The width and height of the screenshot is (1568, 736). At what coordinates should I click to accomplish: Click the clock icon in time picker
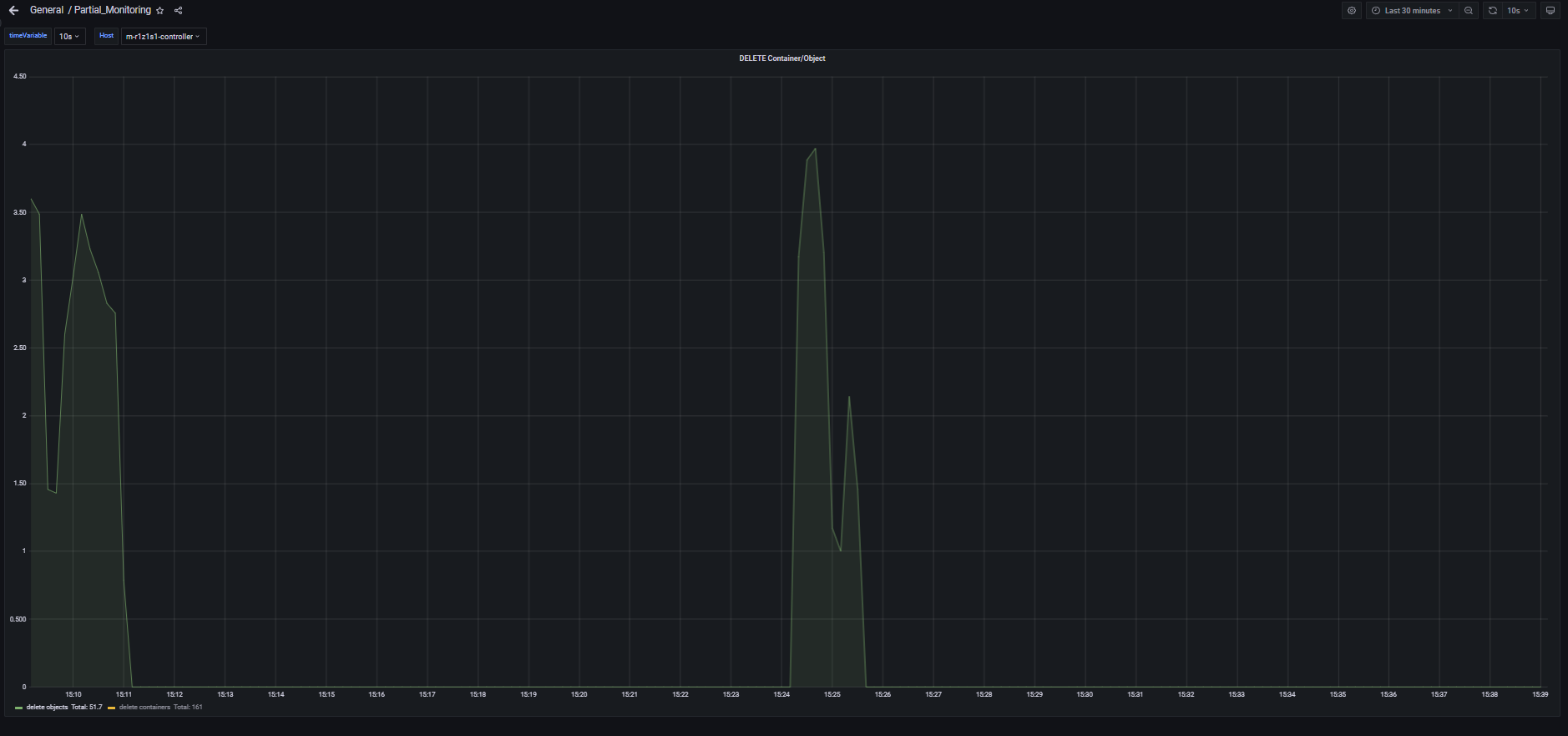pyautogui.click(x=1376, y=11)
